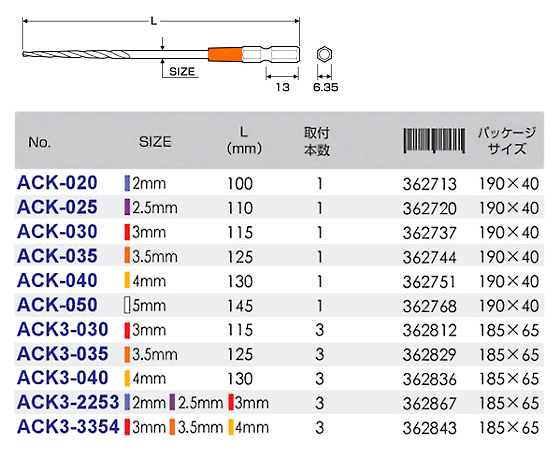Image resolution: width=560 pixels, height=450 pixels.
Task: Click the drill bit spiral tip illustration
Action: [x=76, y=54]
